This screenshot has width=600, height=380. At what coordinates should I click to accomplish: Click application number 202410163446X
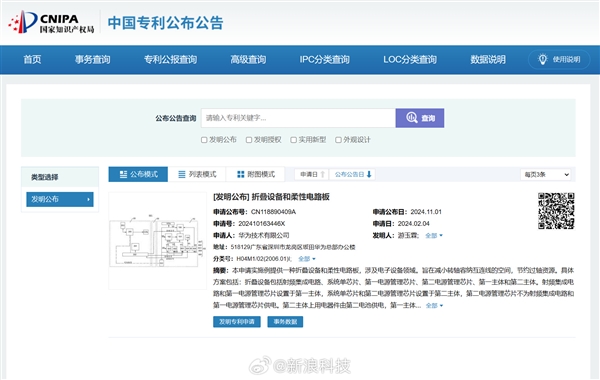pyautogui.click(x=262, y=224)
